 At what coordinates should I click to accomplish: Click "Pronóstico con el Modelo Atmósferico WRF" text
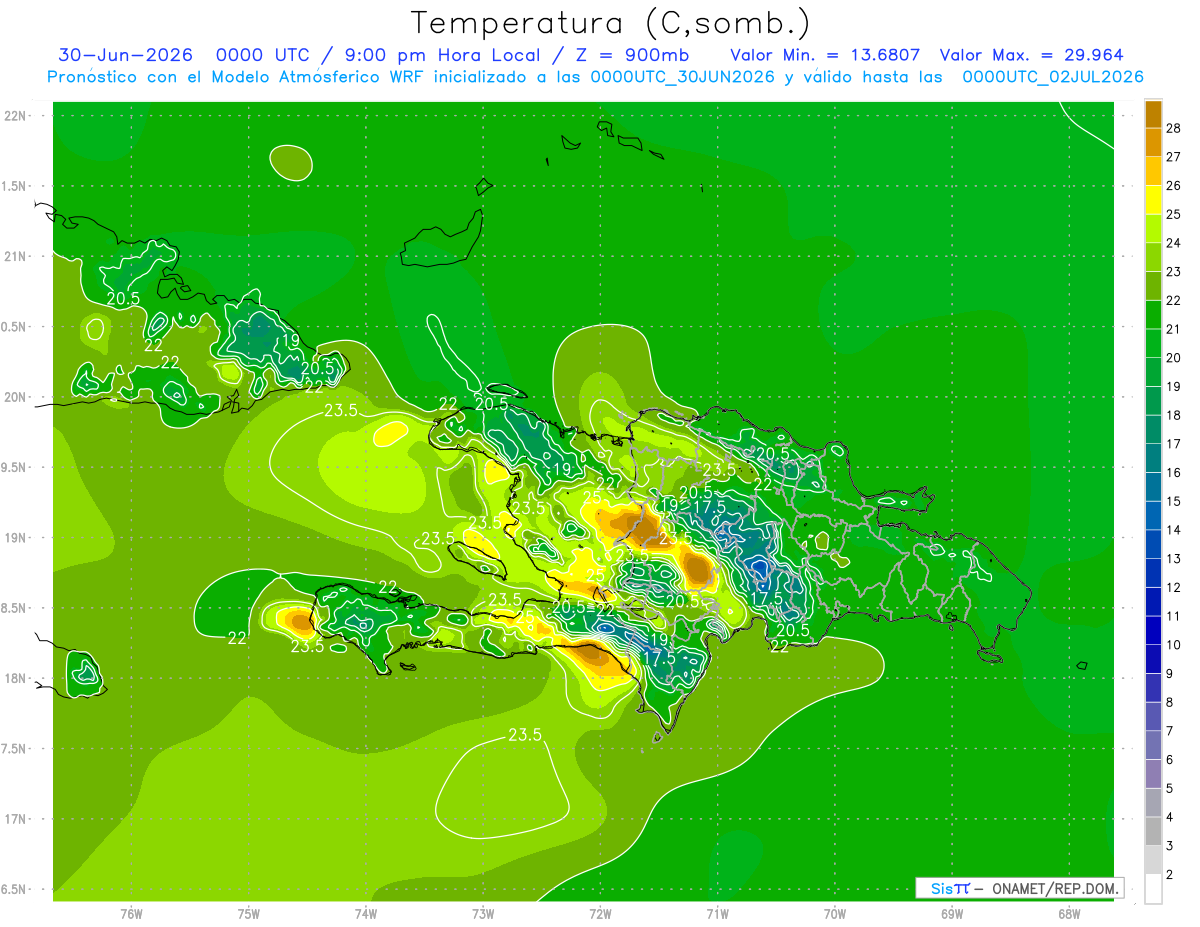[238, 77]
